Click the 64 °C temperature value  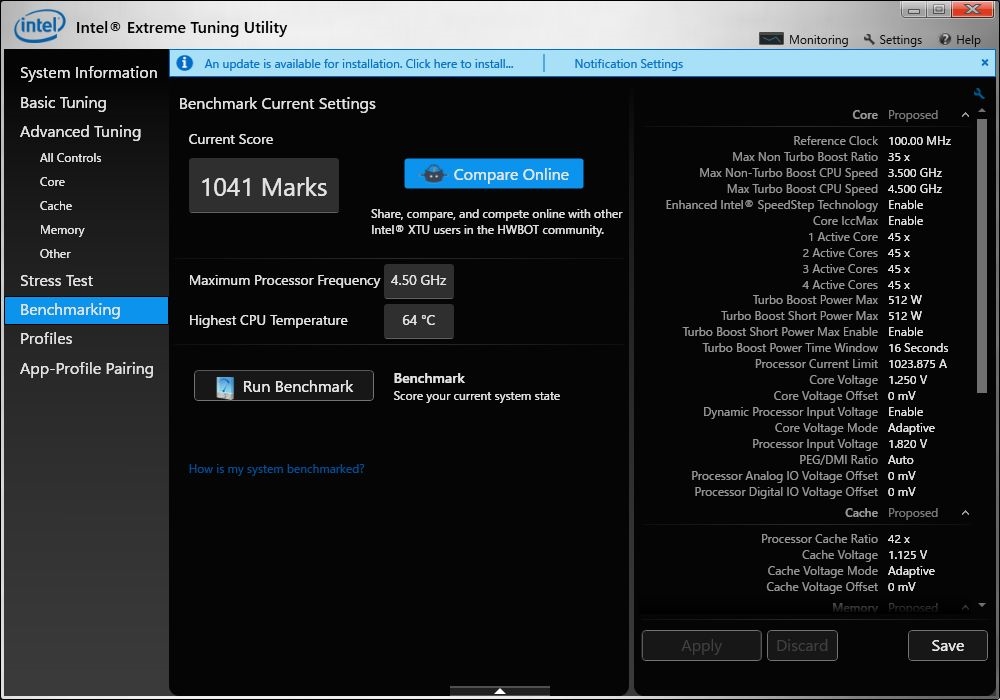418,321
